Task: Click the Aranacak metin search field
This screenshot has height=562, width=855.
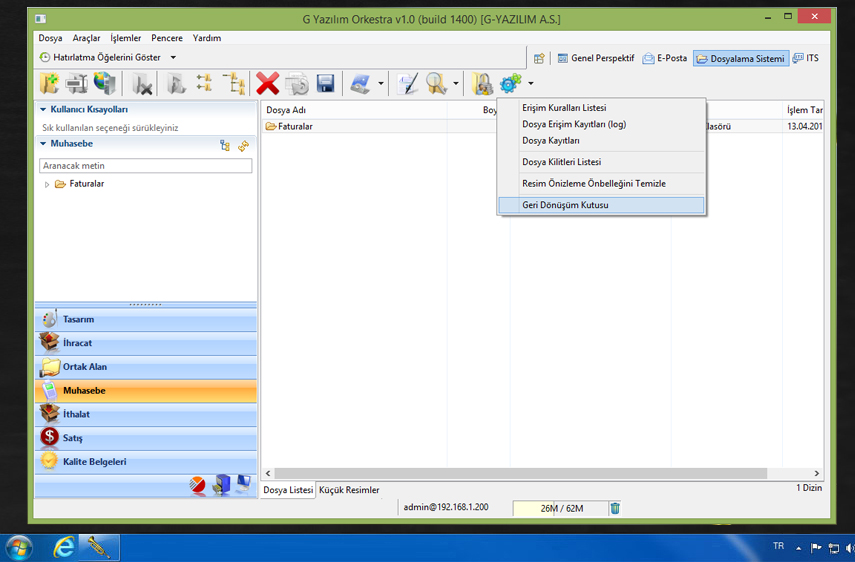Action: [x=145, y=166]
